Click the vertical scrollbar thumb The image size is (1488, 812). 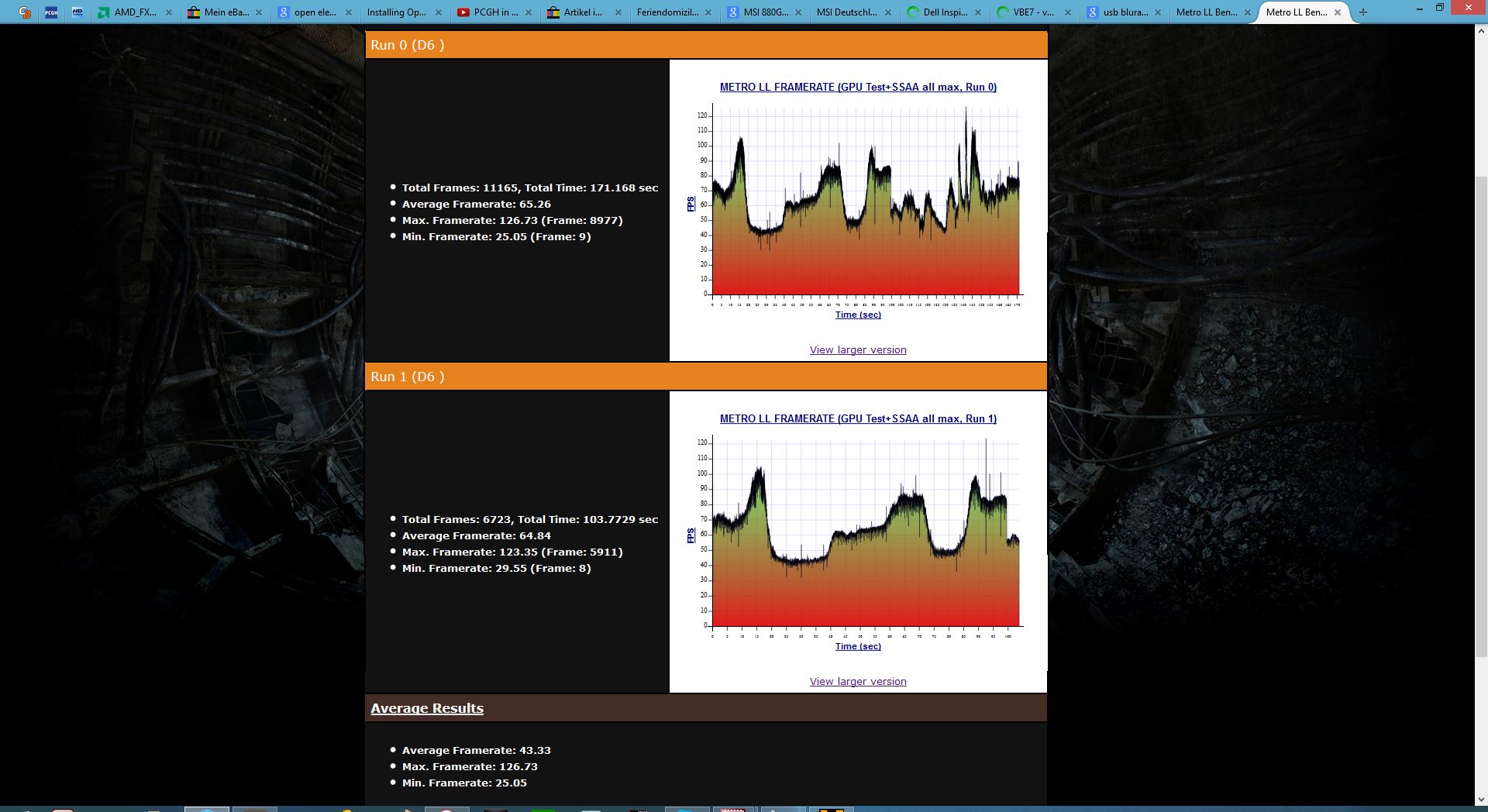1481,417
